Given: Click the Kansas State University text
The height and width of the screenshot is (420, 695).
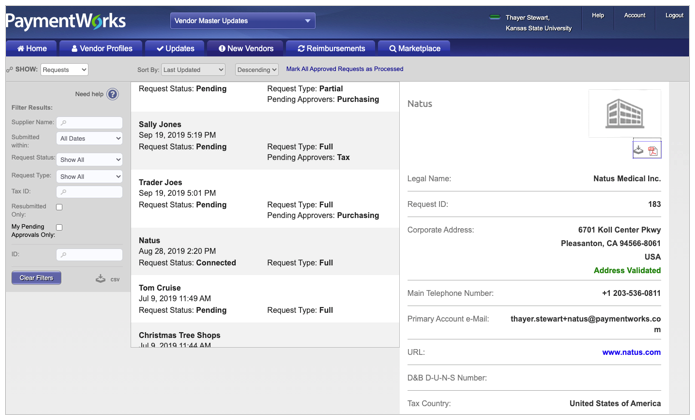Looking at the screenshot, I should click(x=539, y=28).
